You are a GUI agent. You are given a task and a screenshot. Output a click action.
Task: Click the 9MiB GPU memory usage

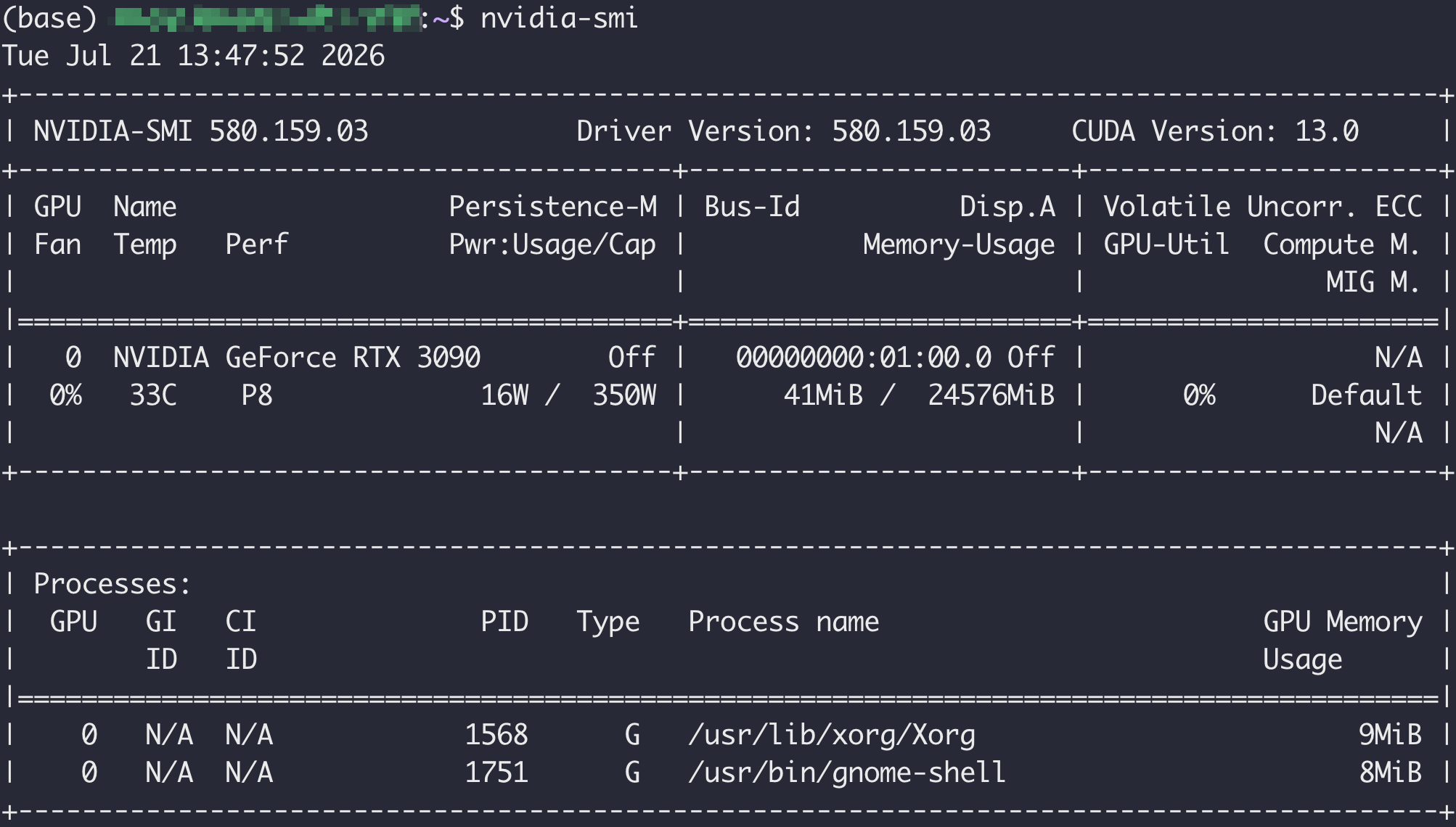(1390, 735)
